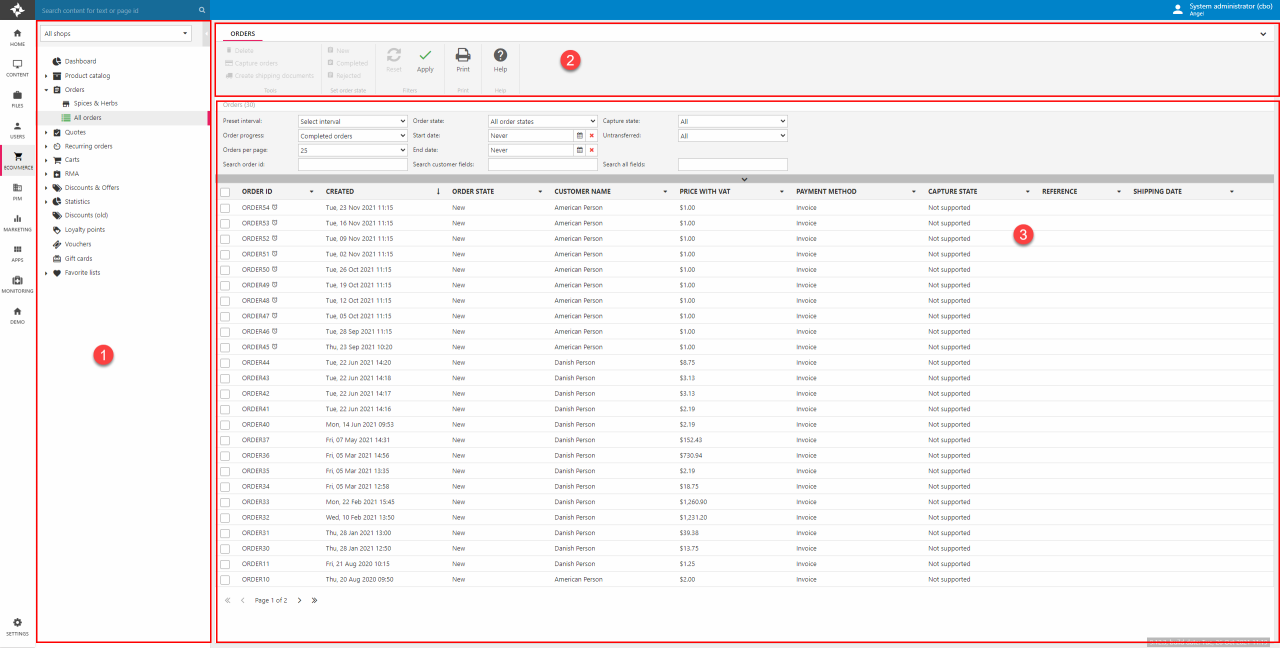The image size is (1280, 648).
Task: Tick the checkbox for ORDER54
Action: [225, 208]
